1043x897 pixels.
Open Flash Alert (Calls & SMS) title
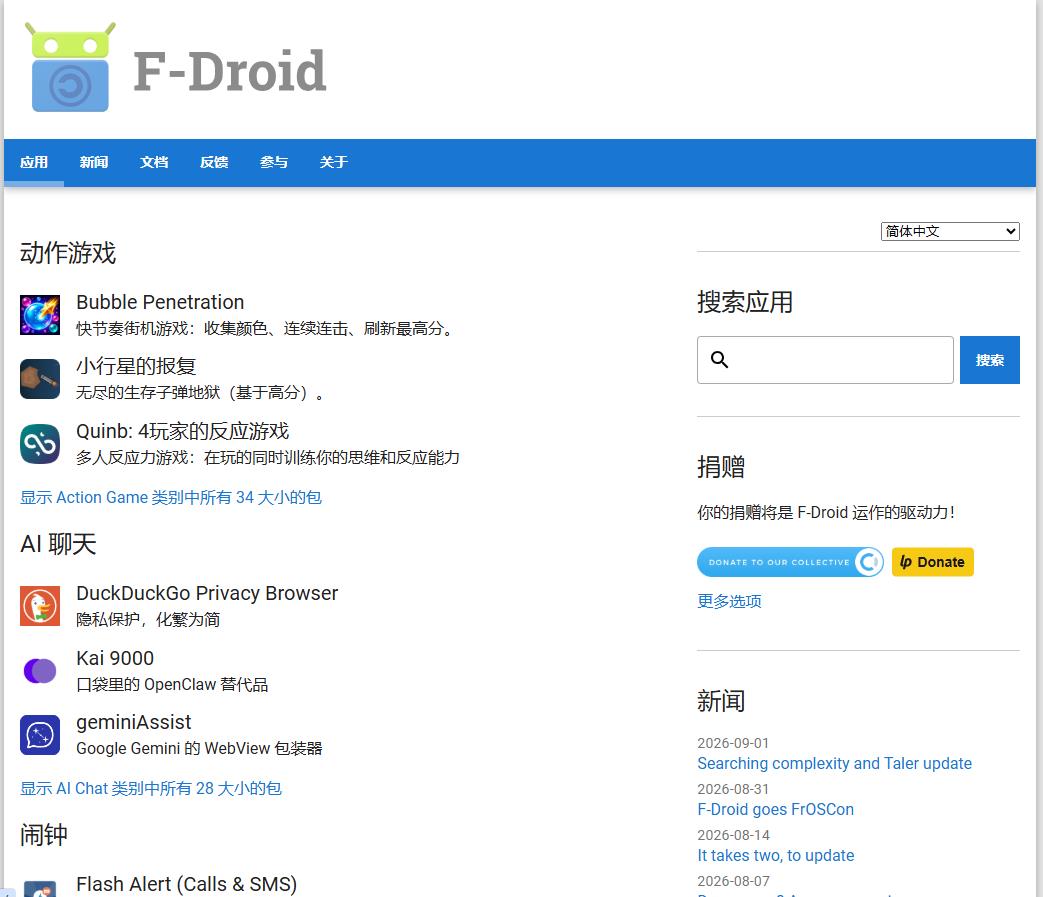click(x=186, y=884)
